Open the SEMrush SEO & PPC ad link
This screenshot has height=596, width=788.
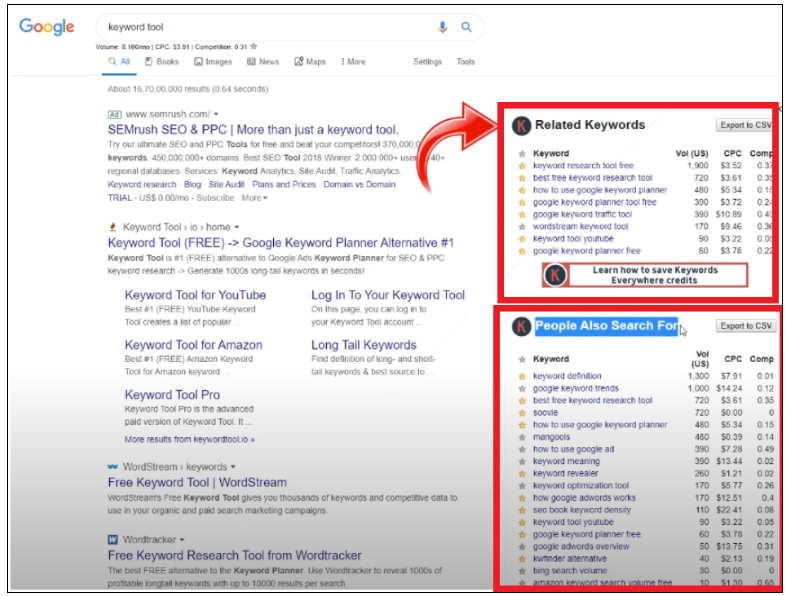253,130
